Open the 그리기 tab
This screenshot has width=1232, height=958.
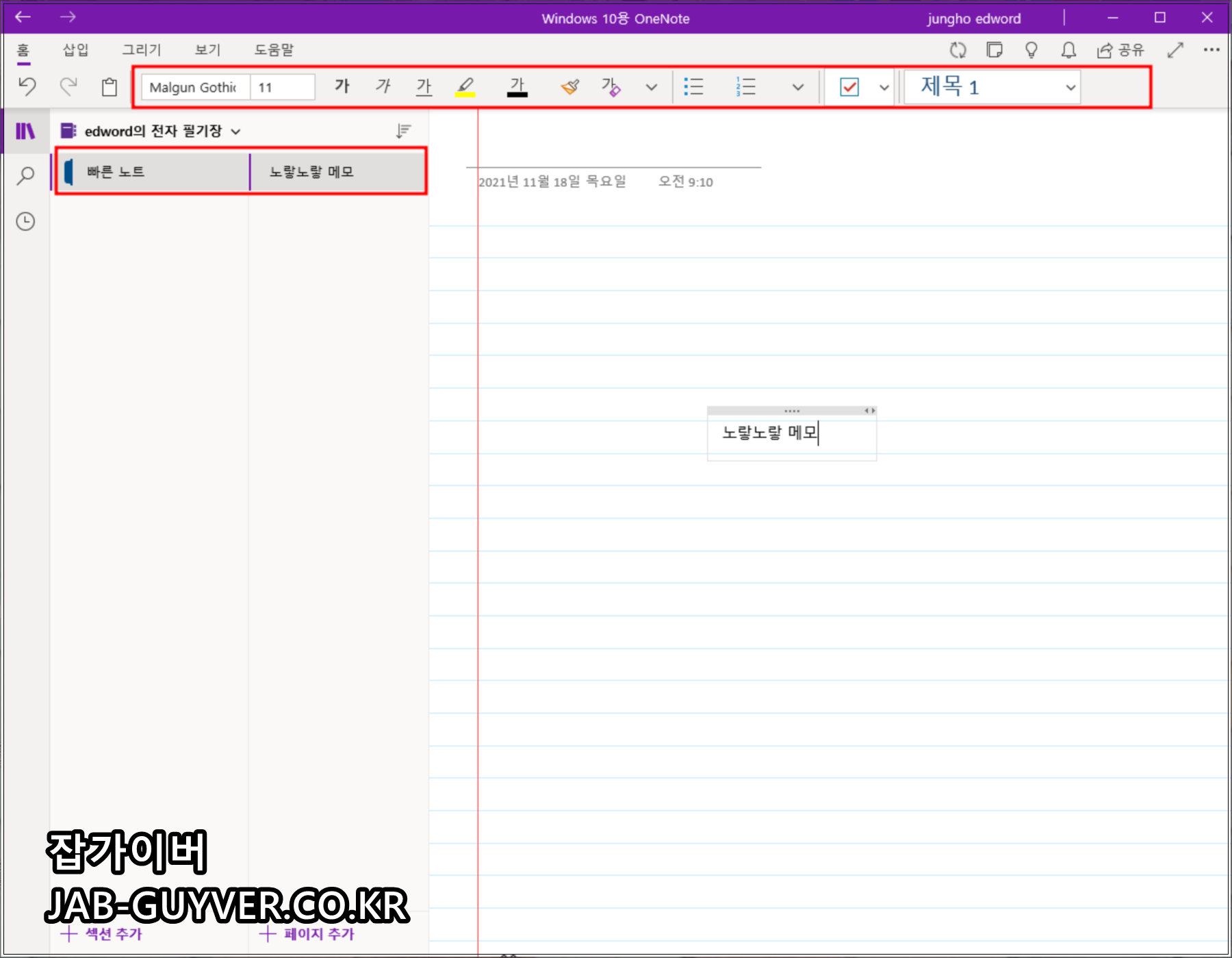point(141,49)
